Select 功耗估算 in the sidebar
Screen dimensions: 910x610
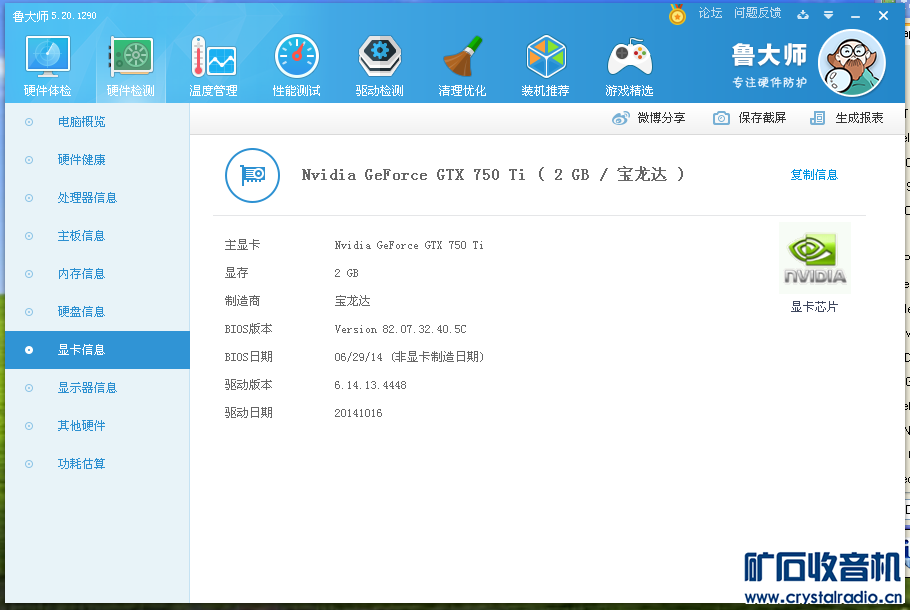click(81, 464)
